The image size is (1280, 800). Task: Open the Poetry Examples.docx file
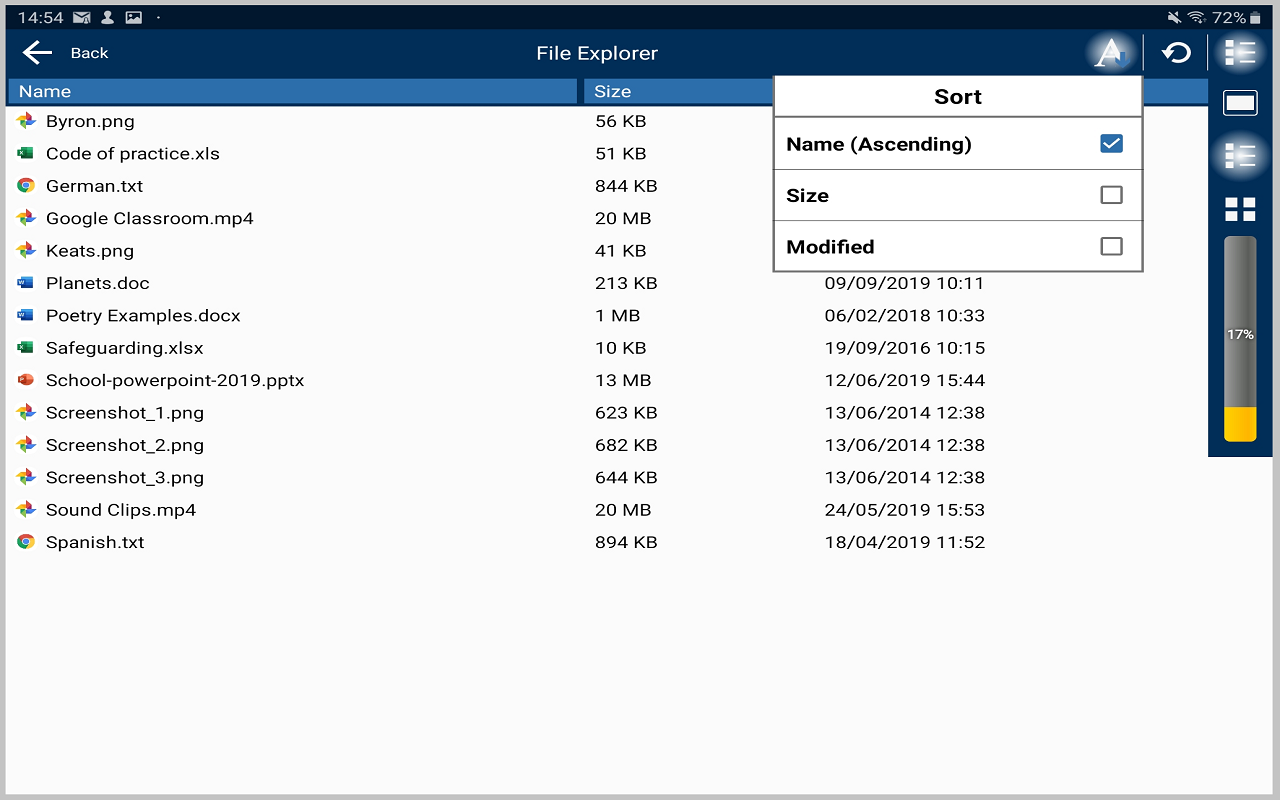point(142,315)
